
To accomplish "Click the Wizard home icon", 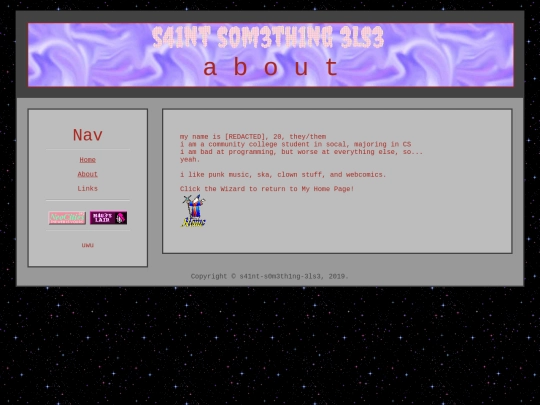I will (193, 211).
